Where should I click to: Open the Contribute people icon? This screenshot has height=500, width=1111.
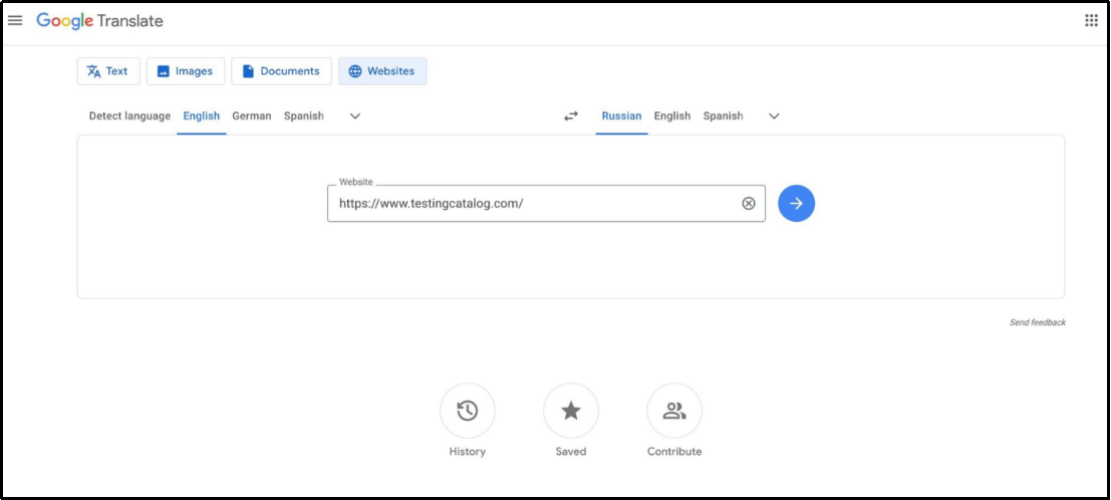(674, 411)
